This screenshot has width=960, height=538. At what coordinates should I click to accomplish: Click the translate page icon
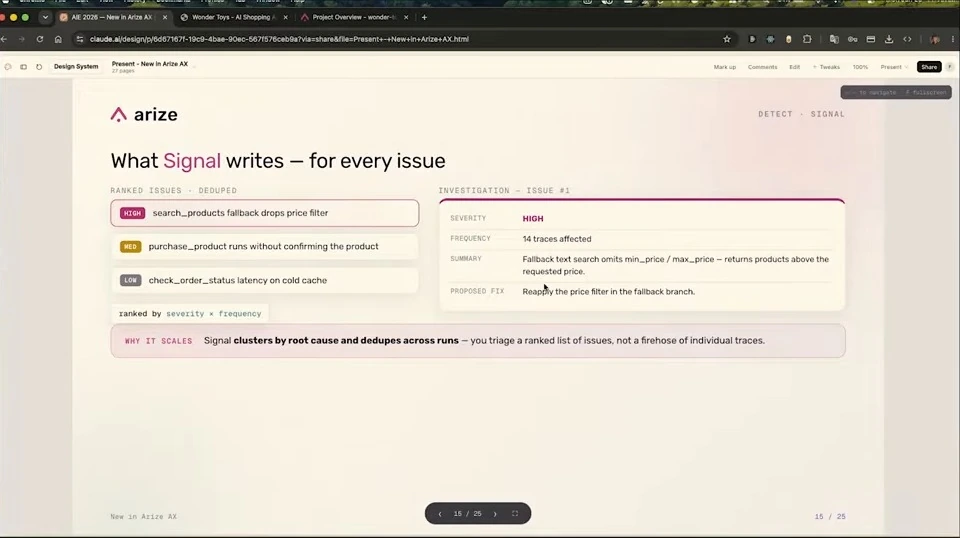(834, 39)
